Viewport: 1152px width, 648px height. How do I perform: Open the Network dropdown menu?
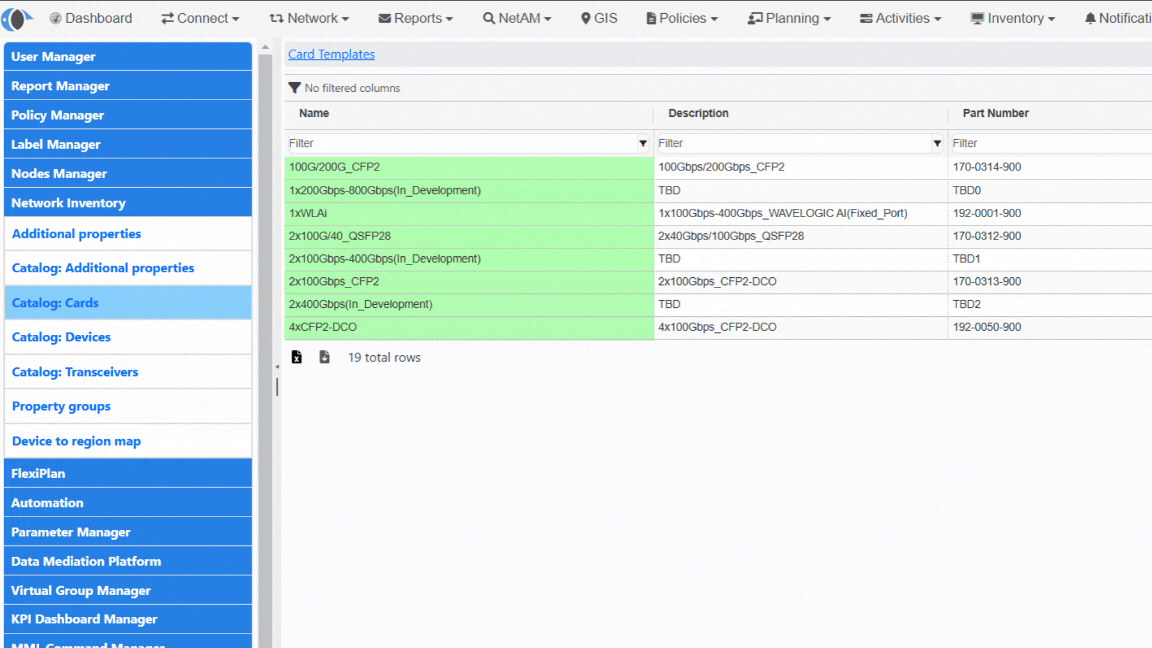click(309, 18)
